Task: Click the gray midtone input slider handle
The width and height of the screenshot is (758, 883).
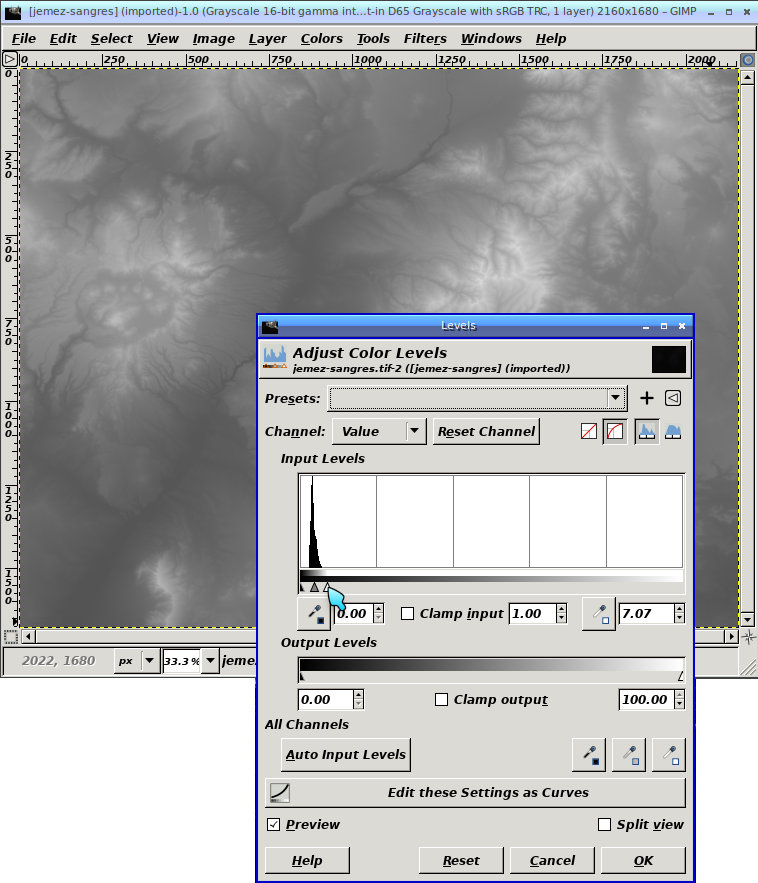Action: pos(314,587)
